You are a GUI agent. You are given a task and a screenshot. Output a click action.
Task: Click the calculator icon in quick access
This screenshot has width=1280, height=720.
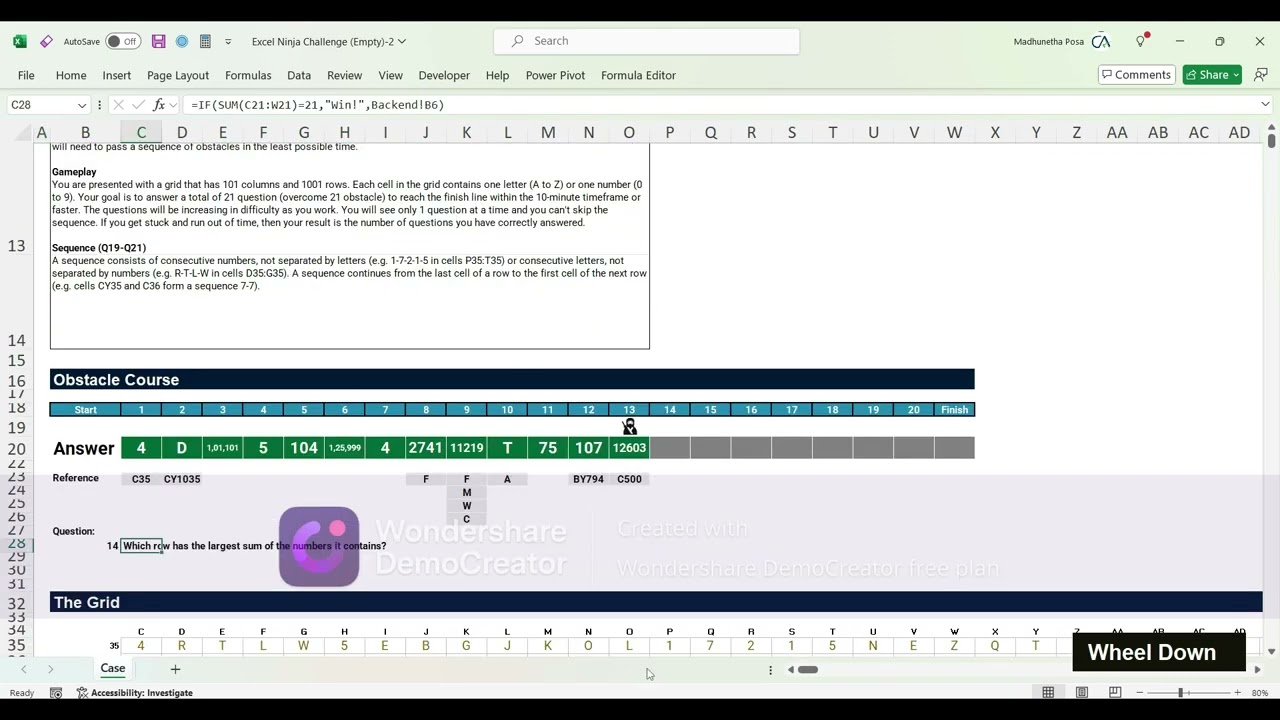coord(205,41)
